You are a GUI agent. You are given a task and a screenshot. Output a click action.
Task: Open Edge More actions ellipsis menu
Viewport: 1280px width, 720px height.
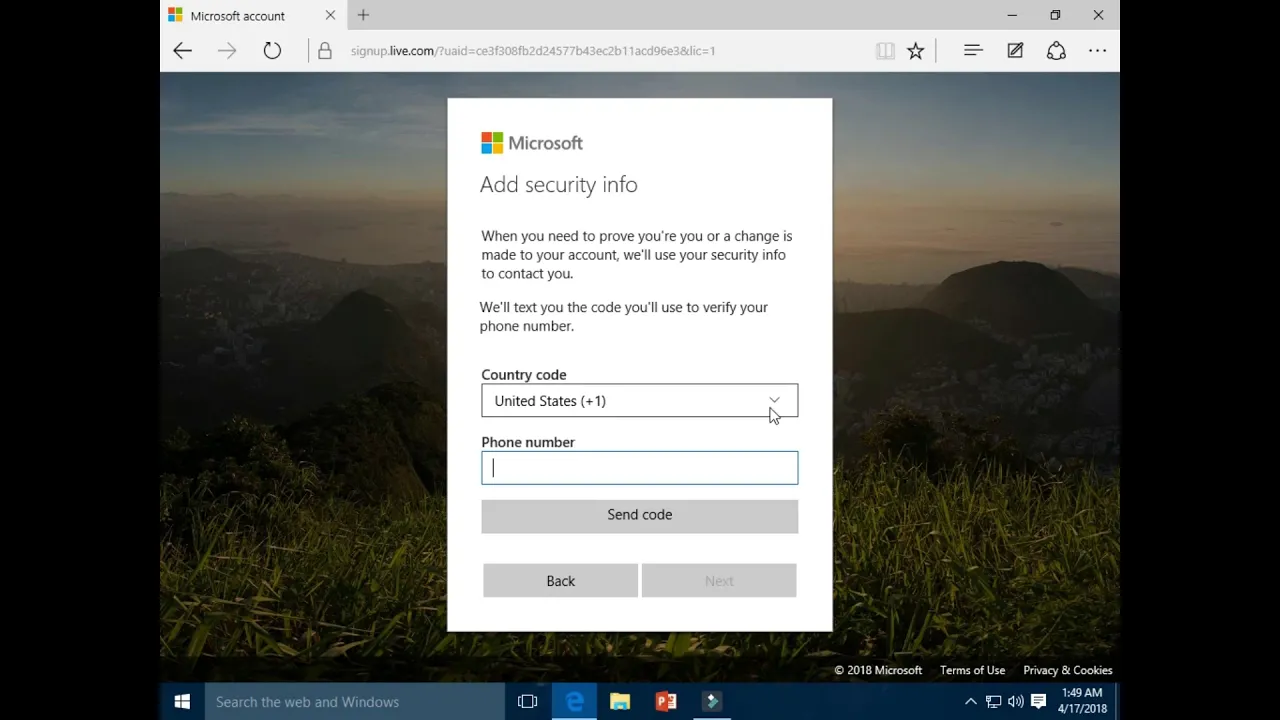[x=1098, y=51]
